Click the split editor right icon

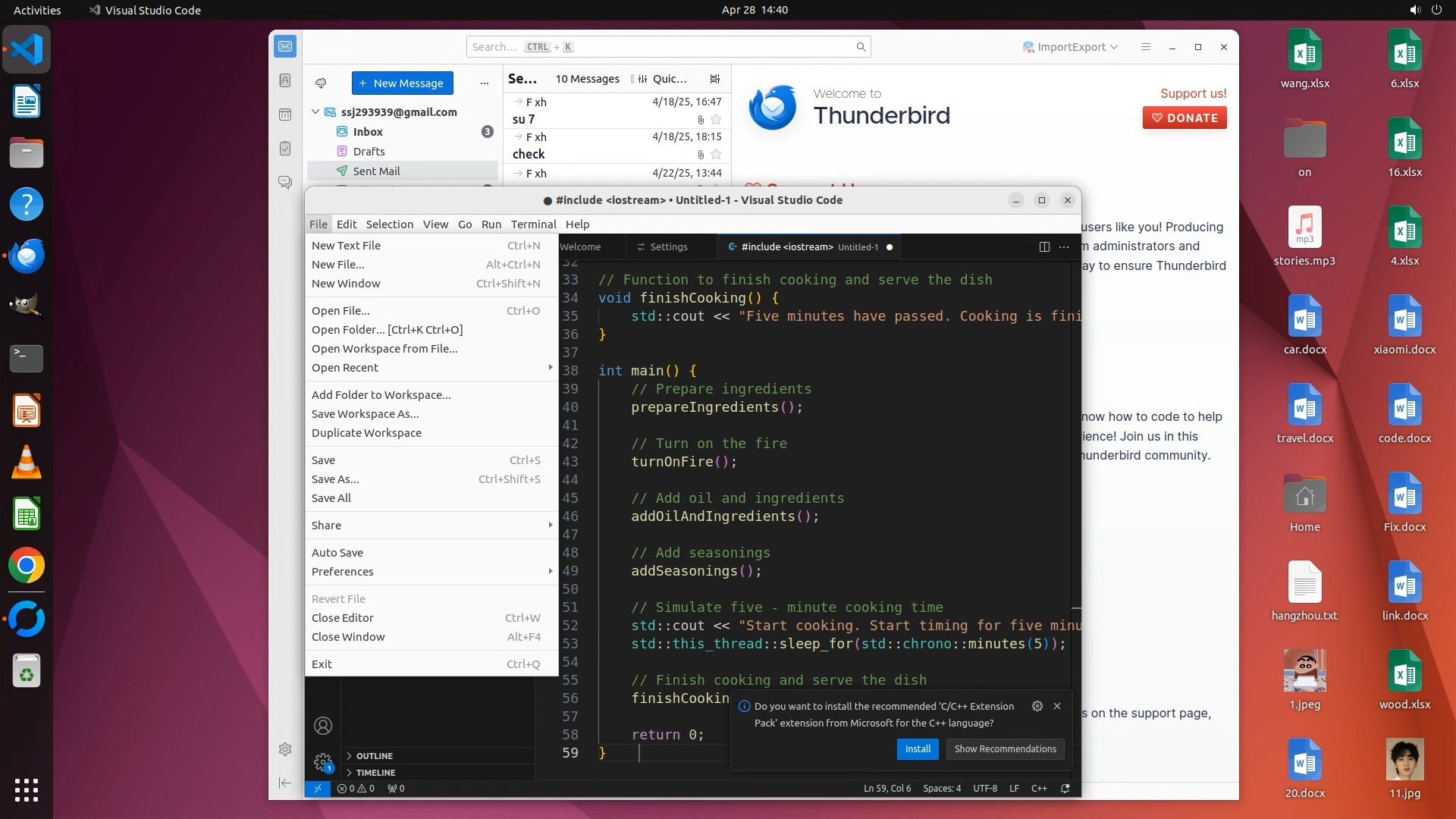(1044, 246)
